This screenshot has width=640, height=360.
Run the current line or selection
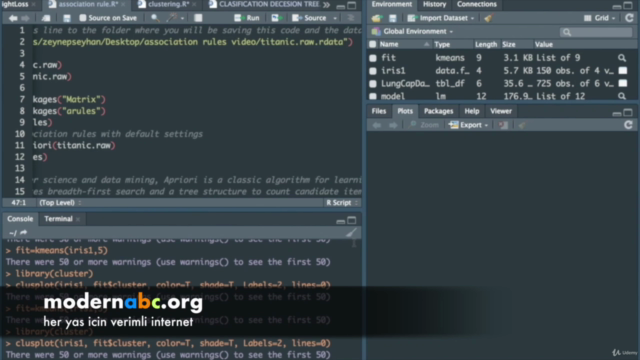click(247, 18)
